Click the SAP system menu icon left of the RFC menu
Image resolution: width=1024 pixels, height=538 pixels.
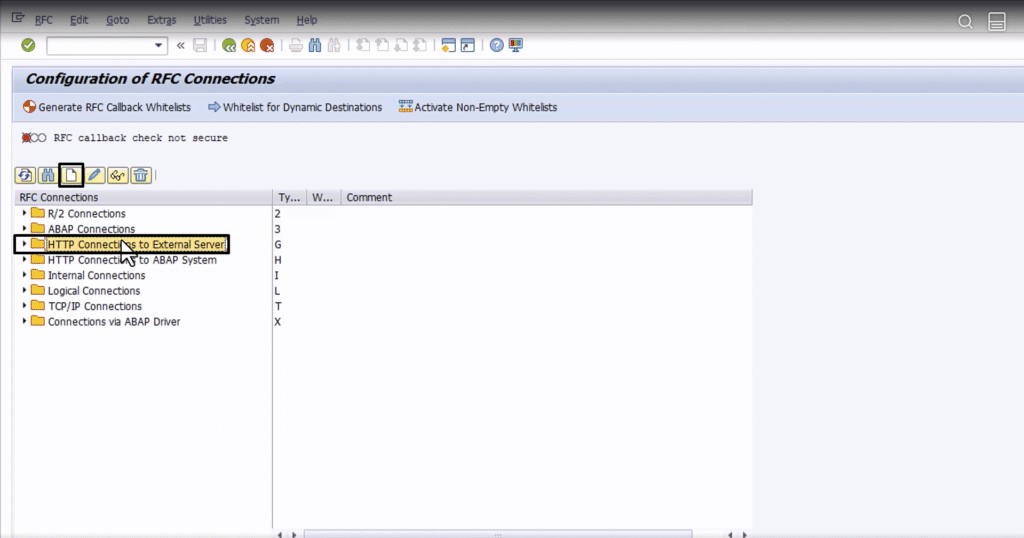(18, 18)
